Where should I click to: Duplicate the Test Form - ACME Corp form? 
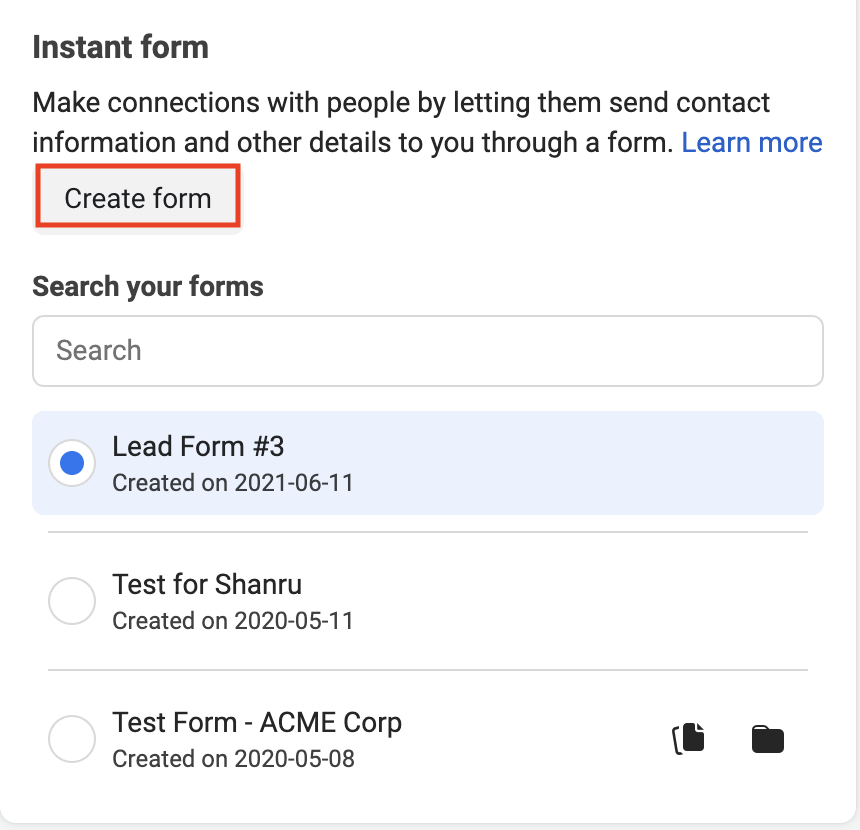point(688,739)
